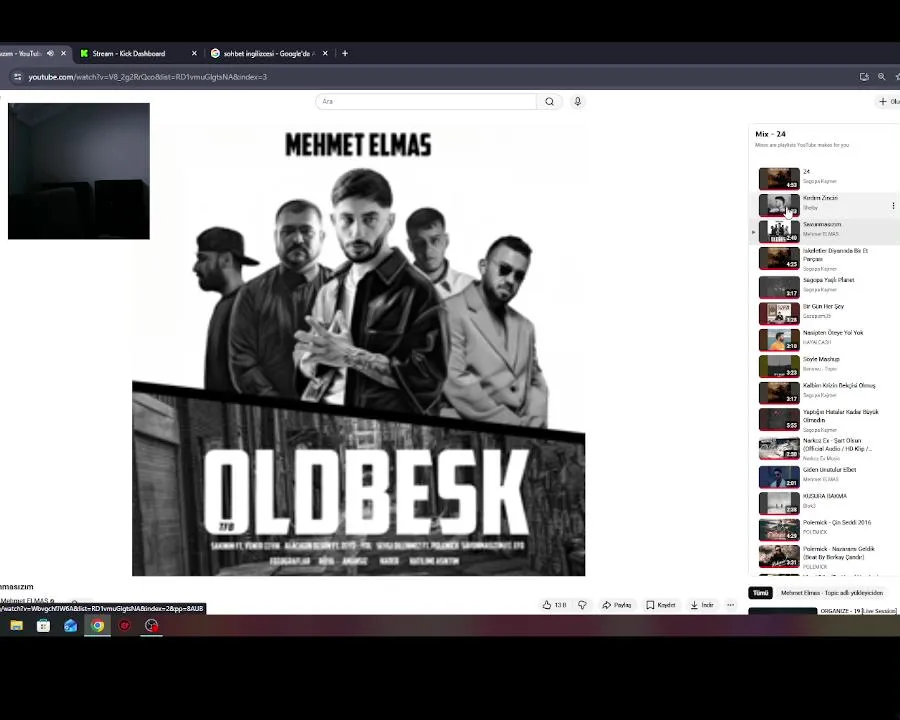Select currently playing Savunmasızım playlist item

click(x=824, y=231)
